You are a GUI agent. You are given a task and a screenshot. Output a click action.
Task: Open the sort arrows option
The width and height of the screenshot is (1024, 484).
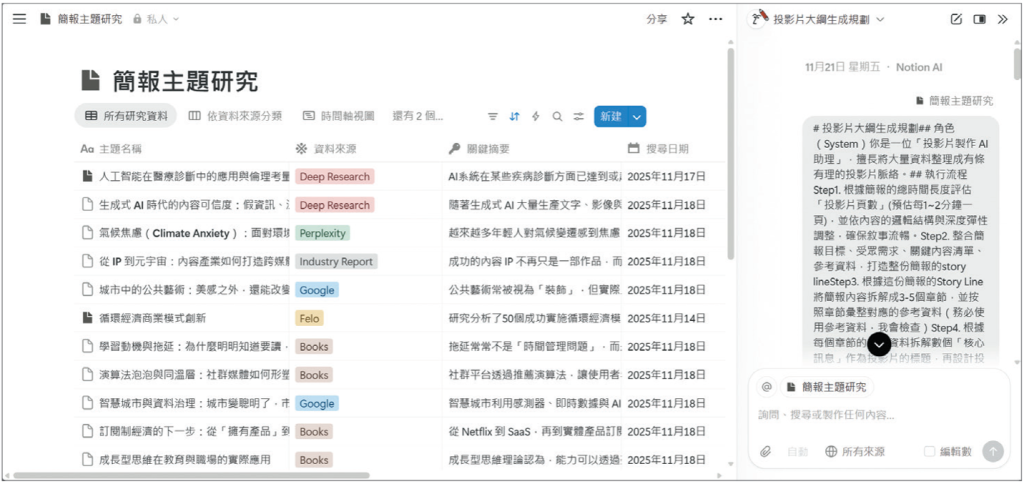point(514,116)
